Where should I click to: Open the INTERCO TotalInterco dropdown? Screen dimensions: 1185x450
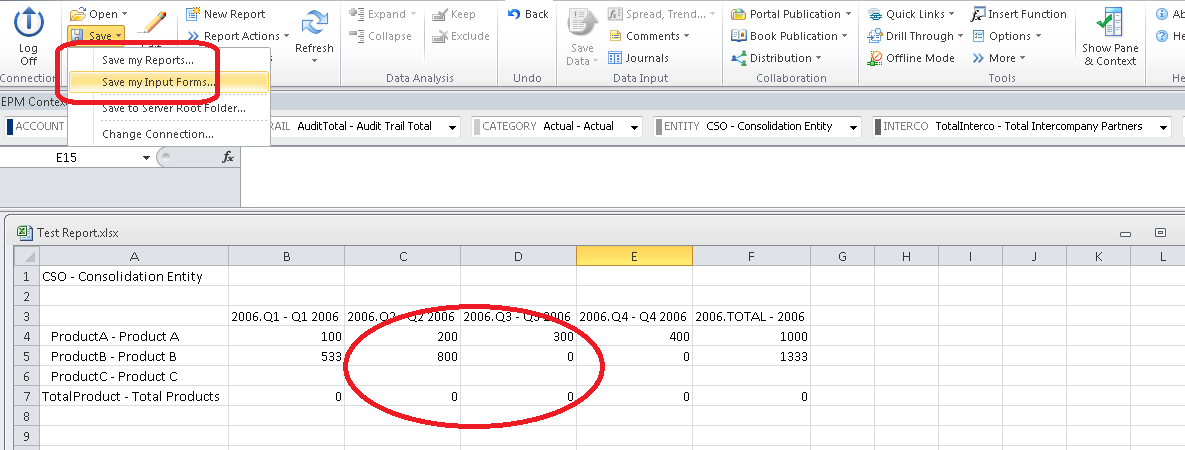[x=1164, y=127]
